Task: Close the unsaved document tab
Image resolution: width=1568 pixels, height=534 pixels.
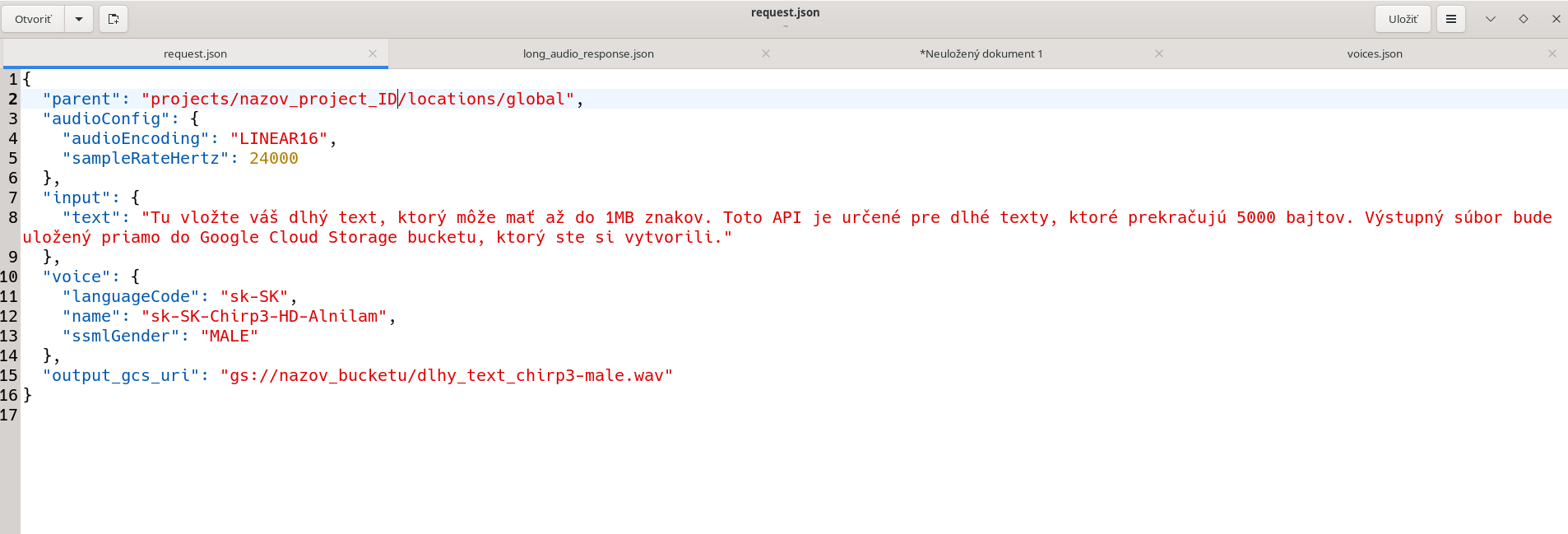Action: (1159, 53)
